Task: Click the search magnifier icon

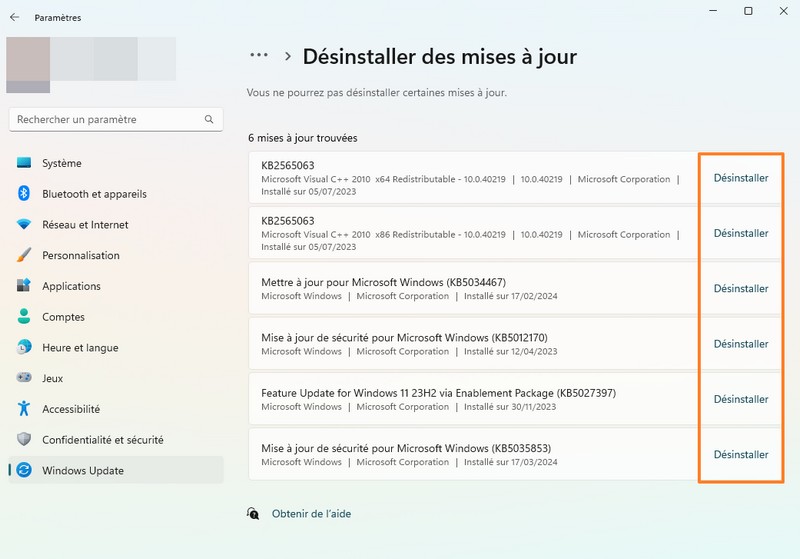Action: (209, 119)
